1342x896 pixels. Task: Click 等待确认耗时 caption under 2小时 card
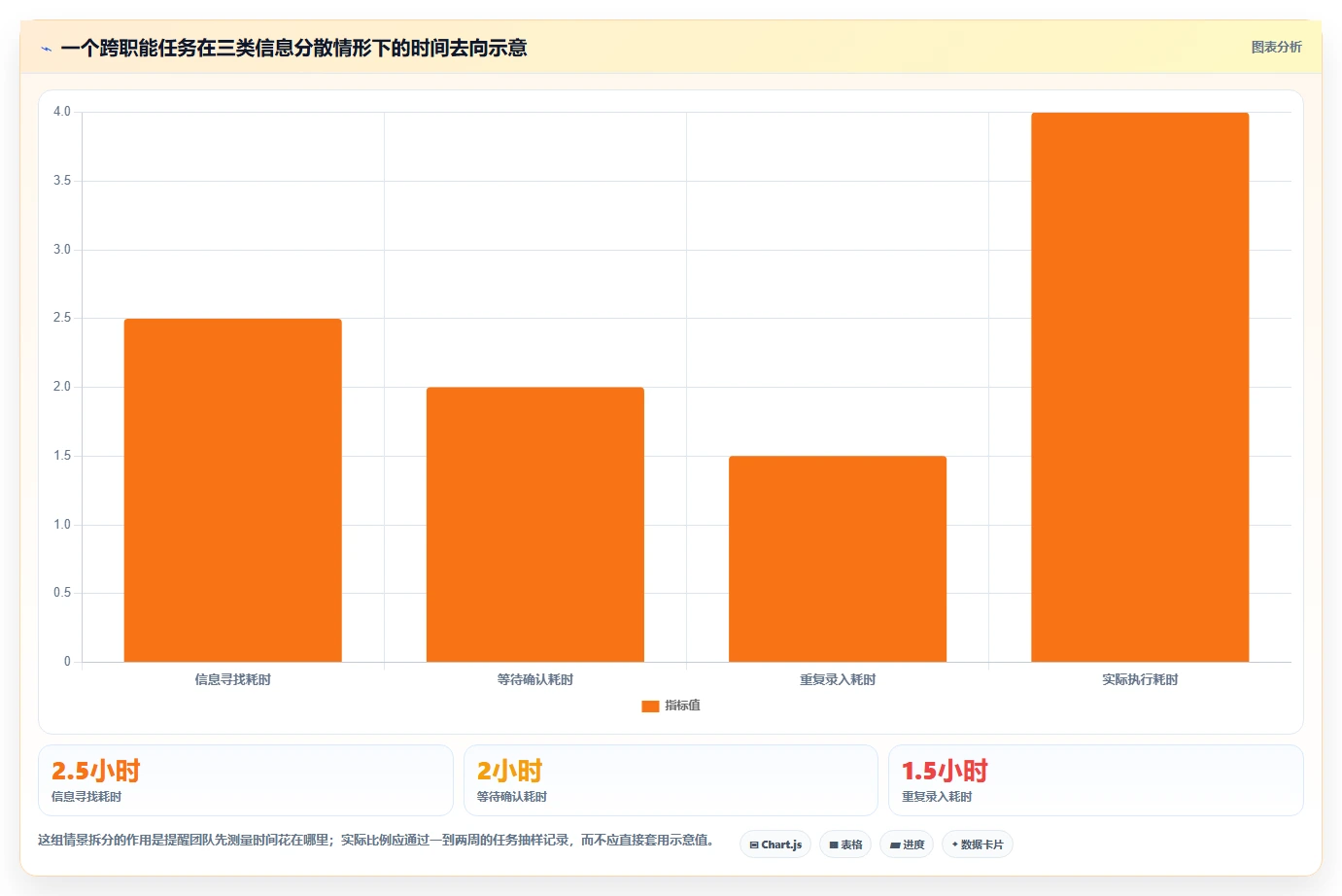[x=512, y=797]
